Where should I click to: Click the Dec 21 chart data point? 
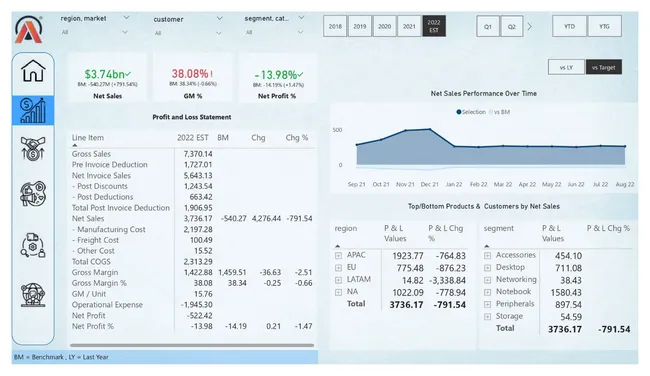click(x=430, y=129)
